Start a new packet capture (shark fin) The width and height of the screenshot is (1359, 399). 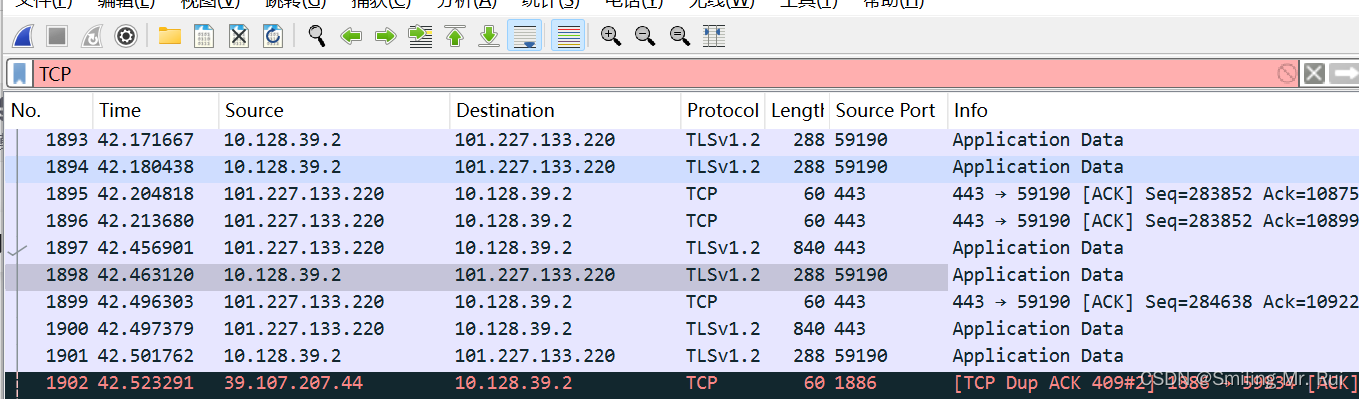(24, 37)
